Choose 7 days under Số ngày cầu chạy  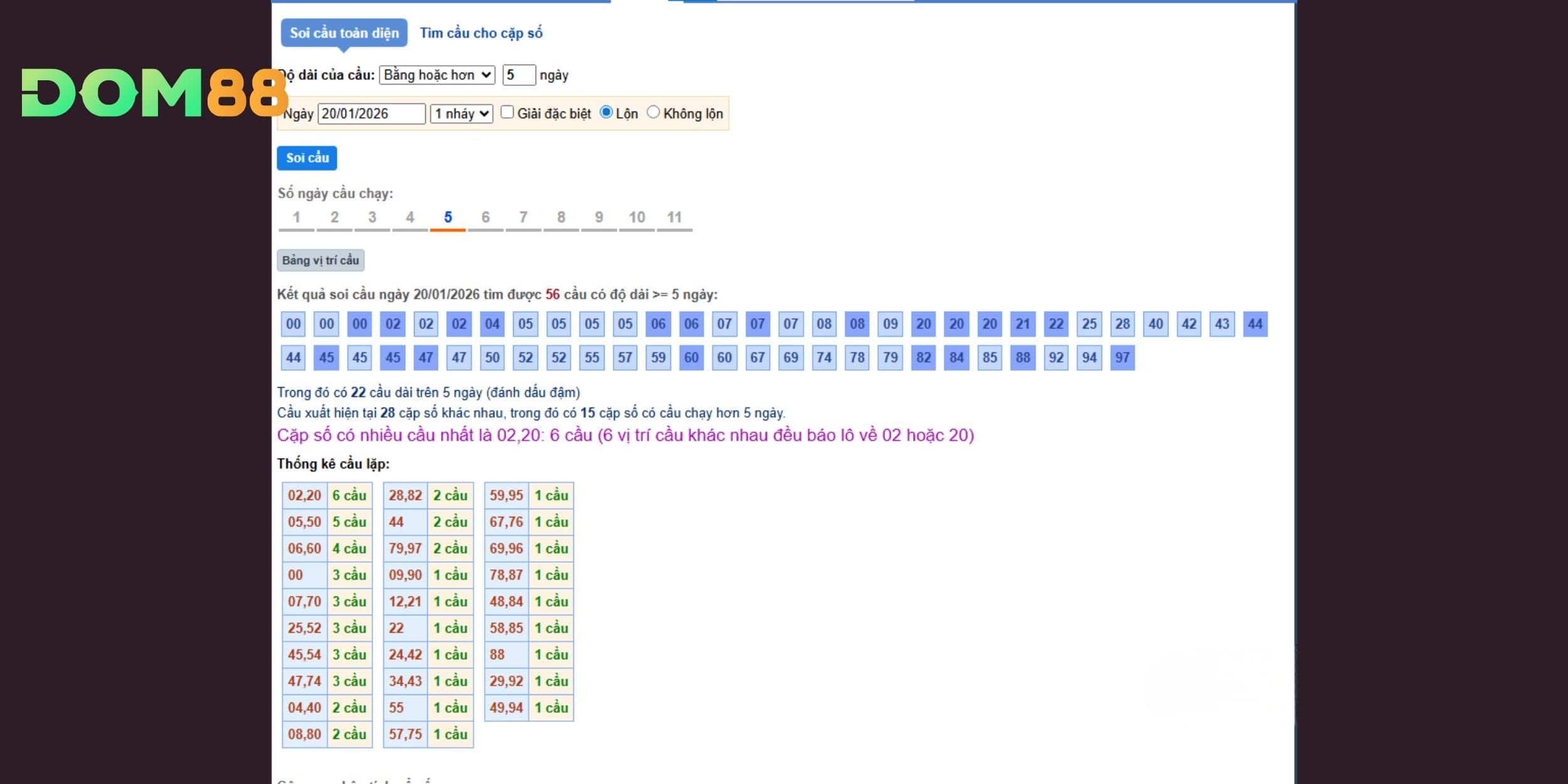(x=523, y=218)
